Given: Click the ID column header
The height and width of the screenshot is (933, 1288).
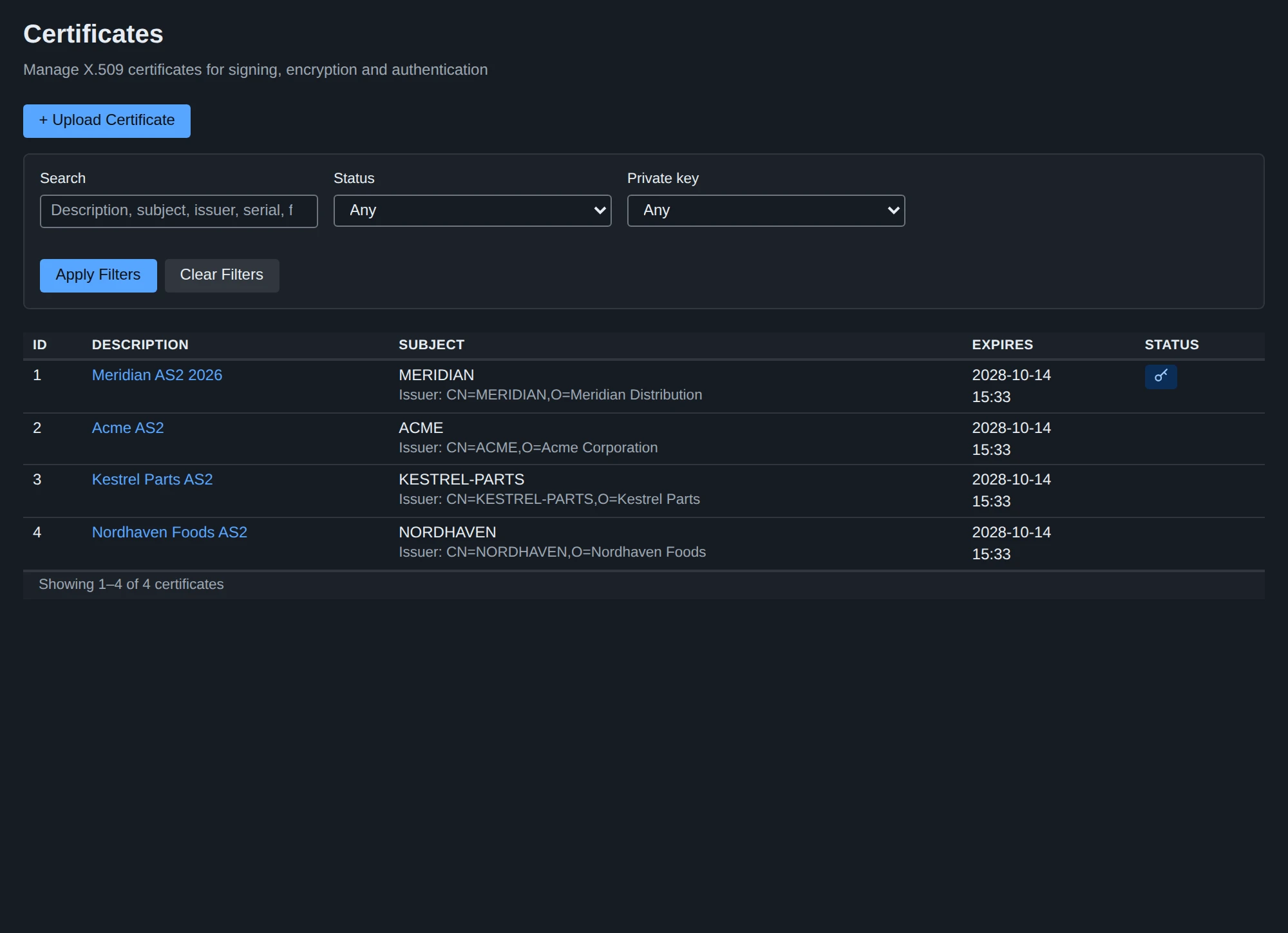Looking at the screenshot, I should (x=40, y=345).
